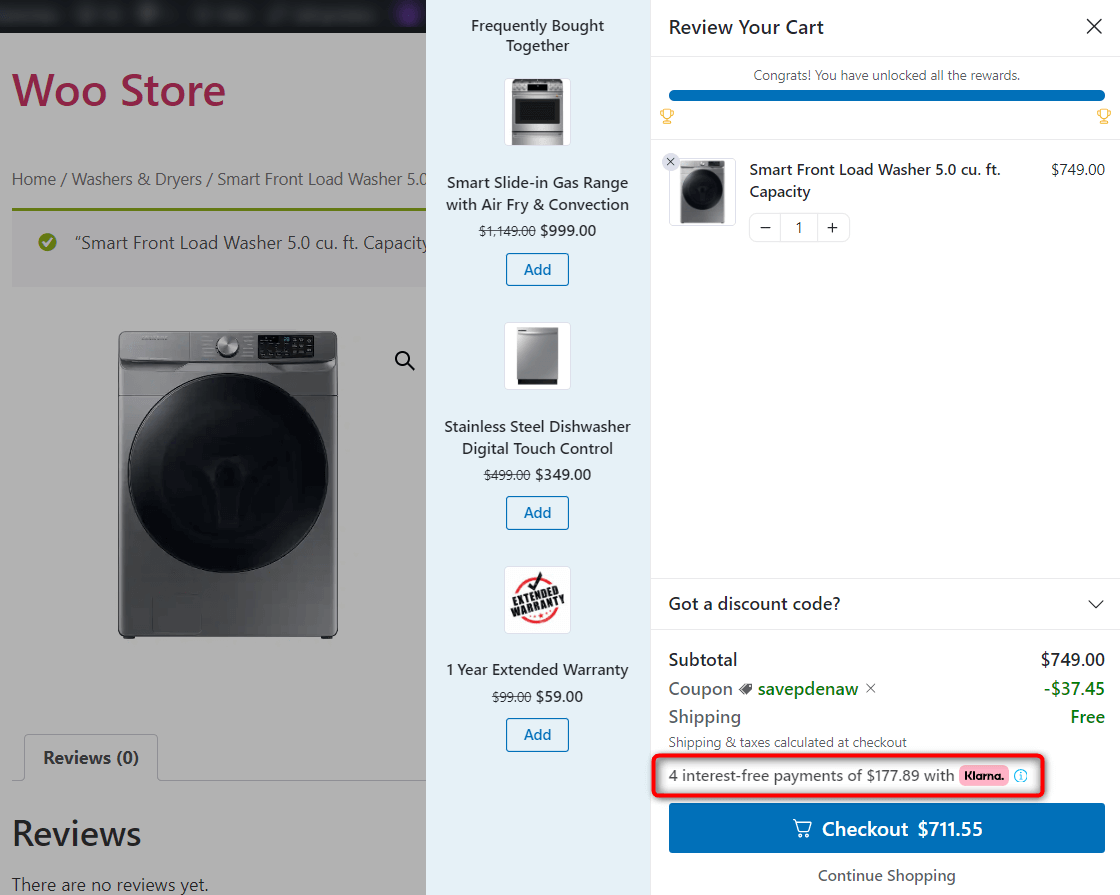Open the Reviews (0) tab

point(91,758)
